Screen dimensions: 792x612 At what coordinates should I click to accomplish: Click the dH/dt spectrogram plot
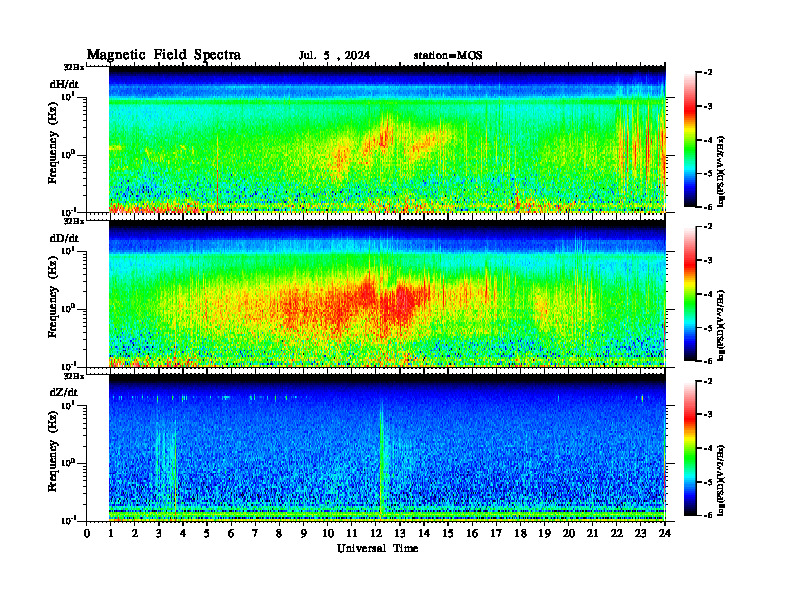tap(387, 138)
